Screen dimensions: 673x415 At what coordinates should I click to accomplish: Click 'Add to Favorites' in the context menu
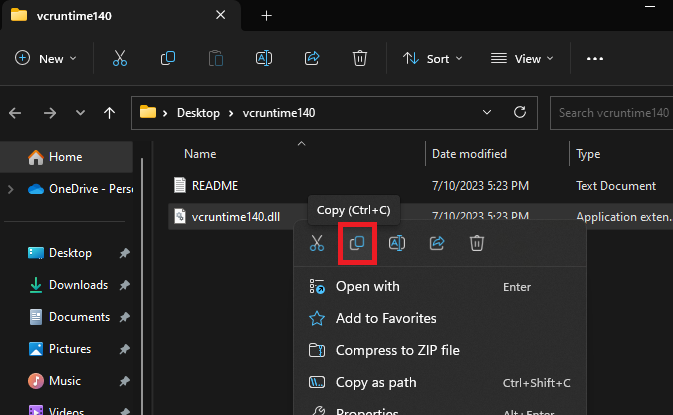coord(386,318)
